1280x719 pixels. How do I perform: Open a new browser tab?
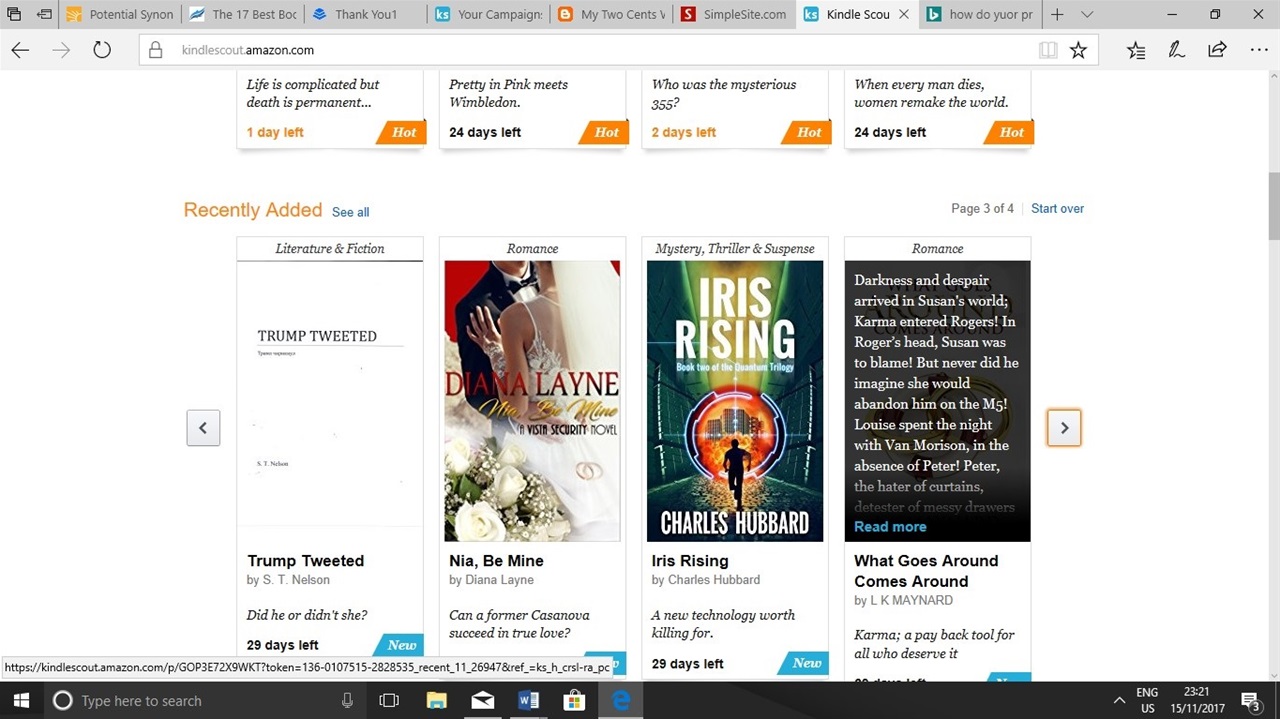pos(1057,14)
